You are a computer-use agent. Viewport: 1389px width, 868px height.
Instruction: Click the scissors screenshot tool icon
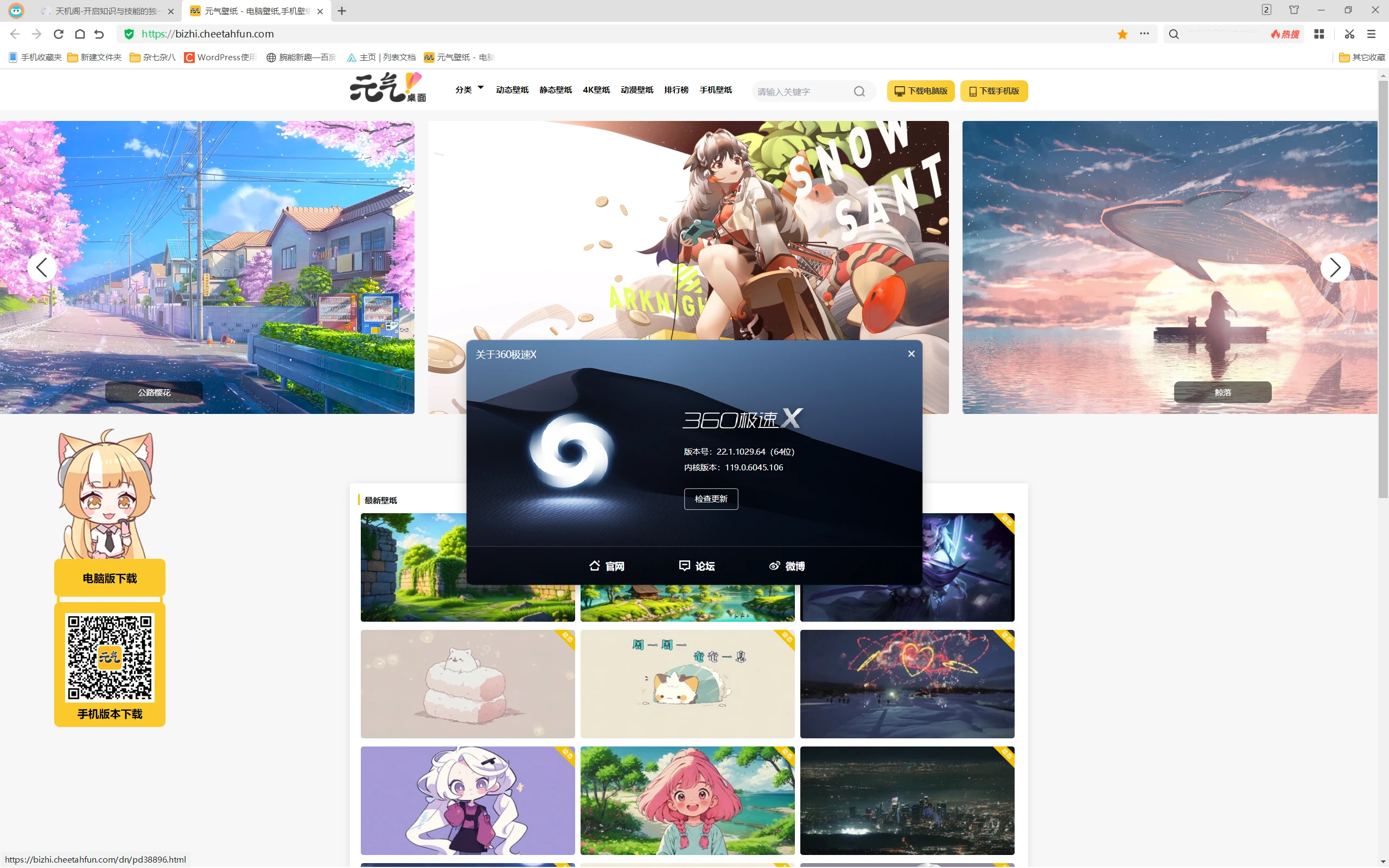pos(1349,34)
